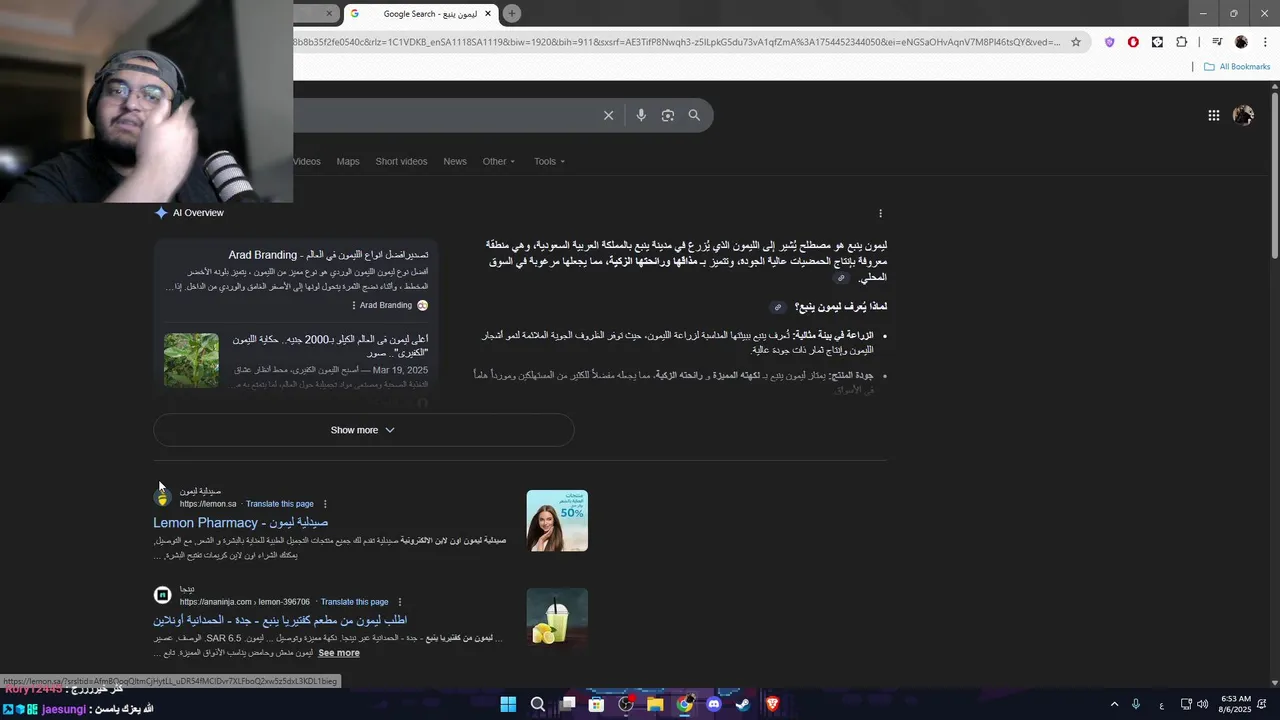Click the lemon plant source thumbnail
This screenshot has width=1280, height=720.
pos(191,360)
